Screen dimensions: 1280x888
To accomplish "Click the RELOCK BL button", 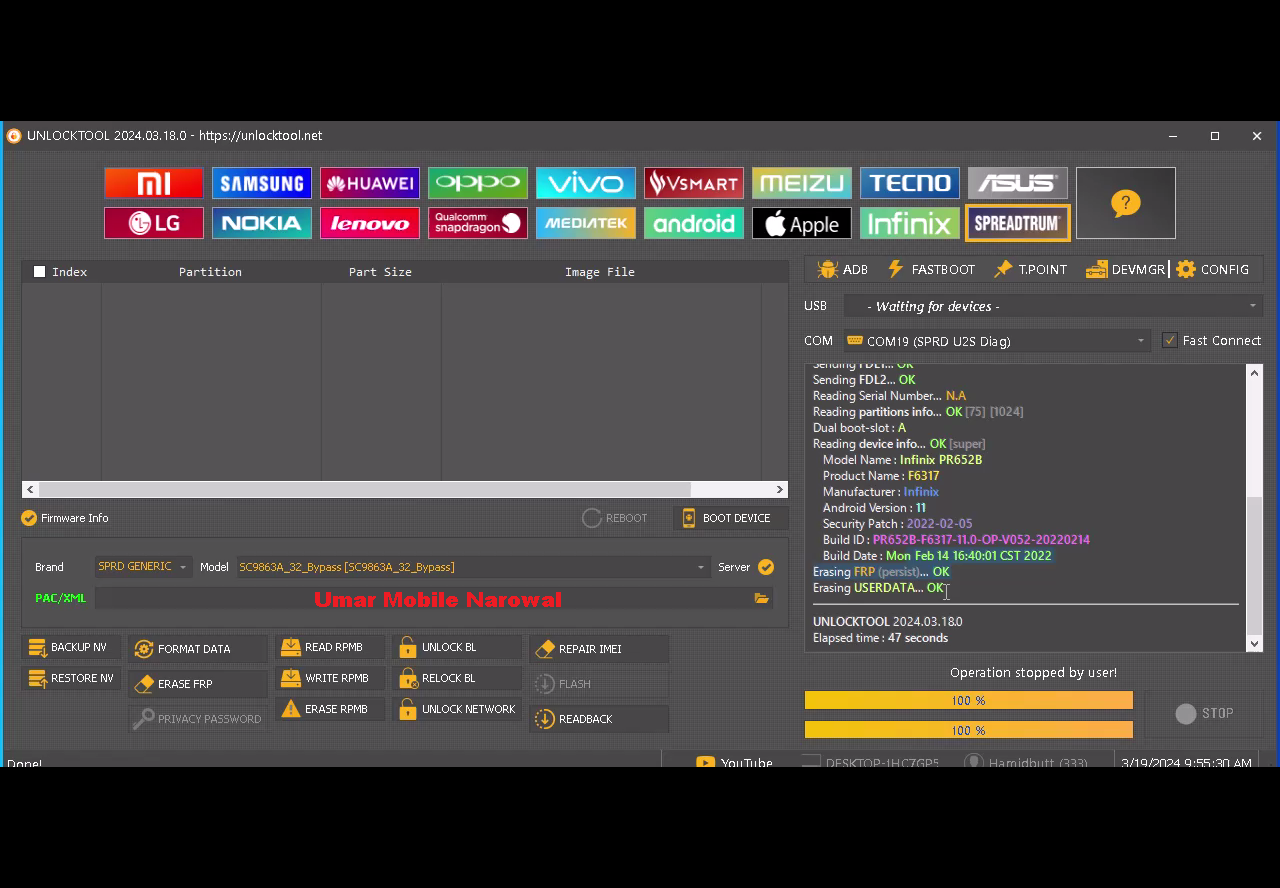I will coord(457,678).
